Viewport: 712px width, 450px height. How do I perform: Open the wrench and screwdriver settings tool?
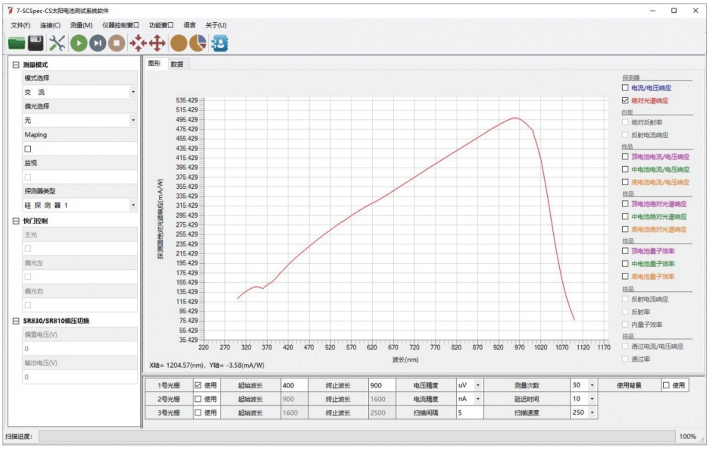[57, 43]
